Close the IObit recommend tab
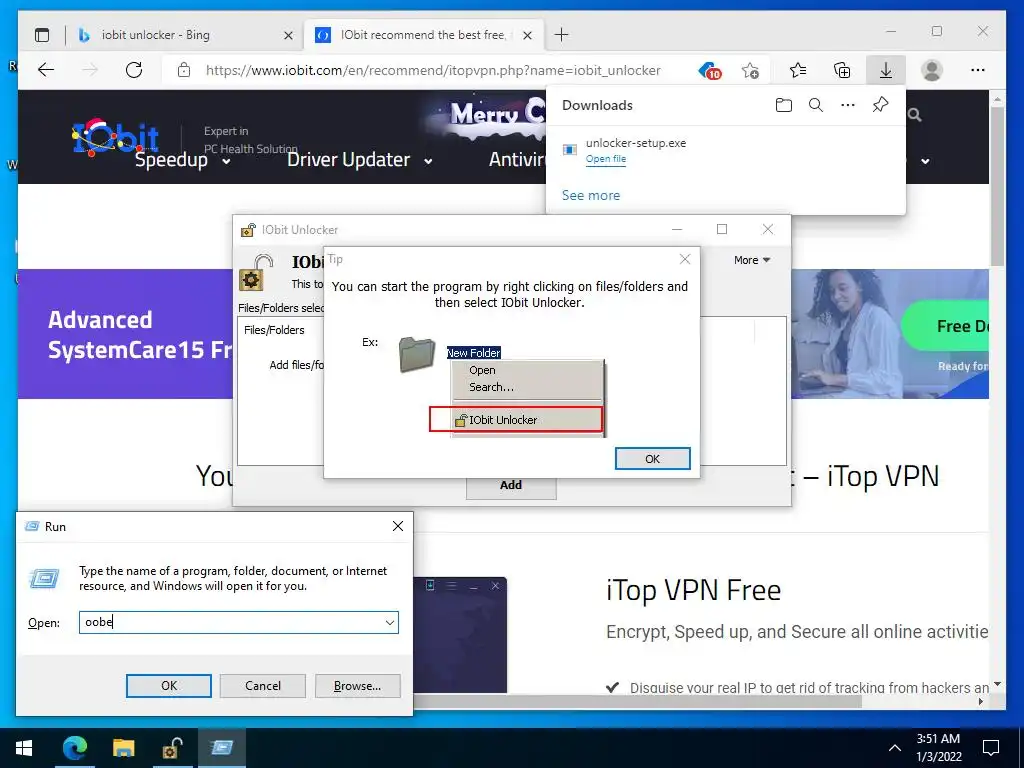 pyautogui.click(x=528, y=35)
